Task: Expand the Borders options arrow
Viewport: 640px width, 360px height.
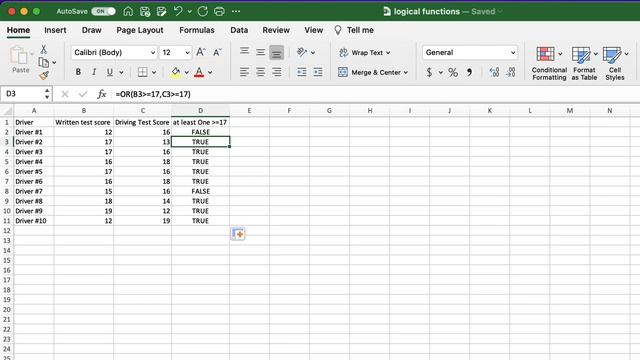Action: (154, 73)
